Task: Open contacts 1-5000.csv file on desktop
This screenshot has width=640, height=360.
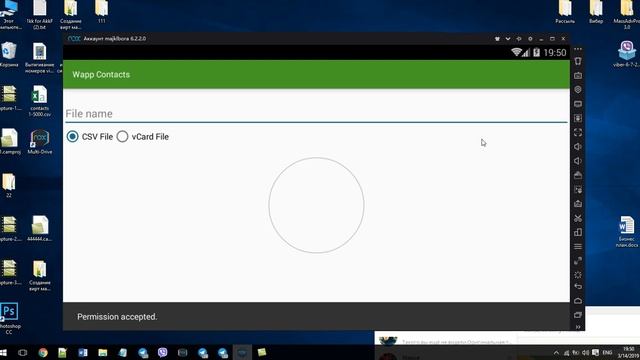Action: 40,101
